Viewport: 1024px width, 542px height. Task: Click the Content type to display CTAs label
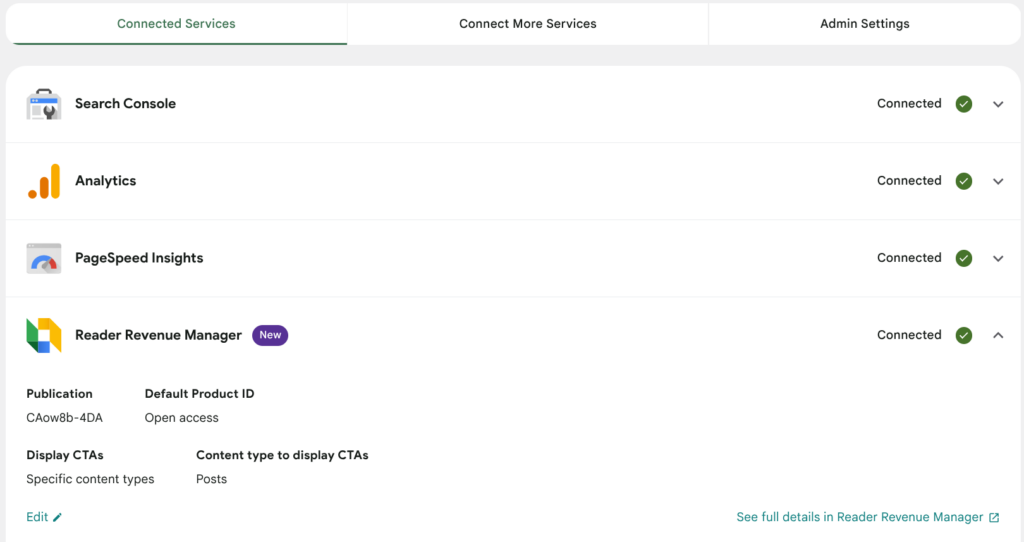click(282, 455)
